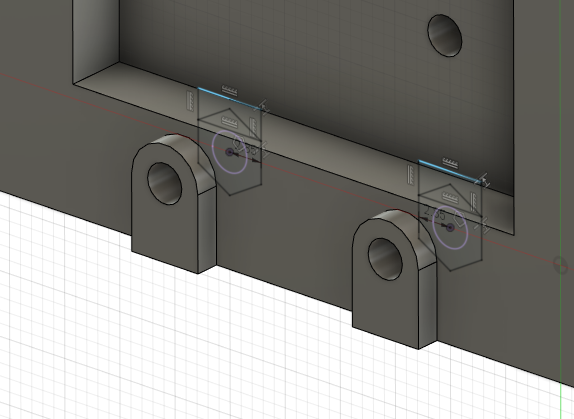574x419 pixels.
Task: Select the parallel constraint icon above right blue line
Action: click(x=450, y=163)
